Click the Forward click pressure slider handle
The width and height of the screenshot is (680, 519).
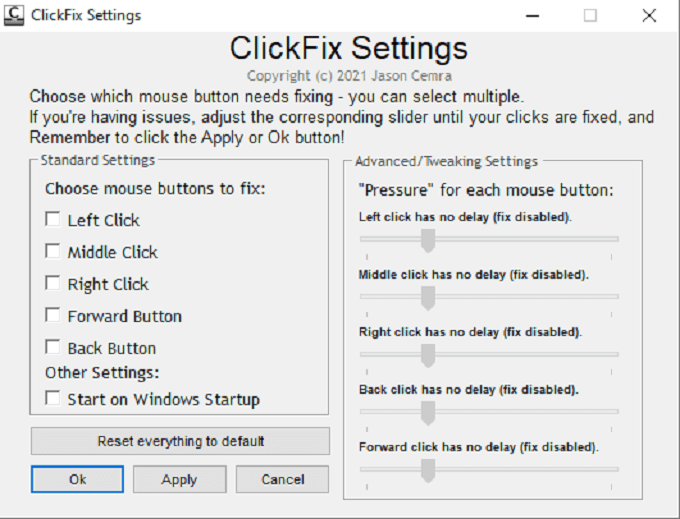point(428,469)
